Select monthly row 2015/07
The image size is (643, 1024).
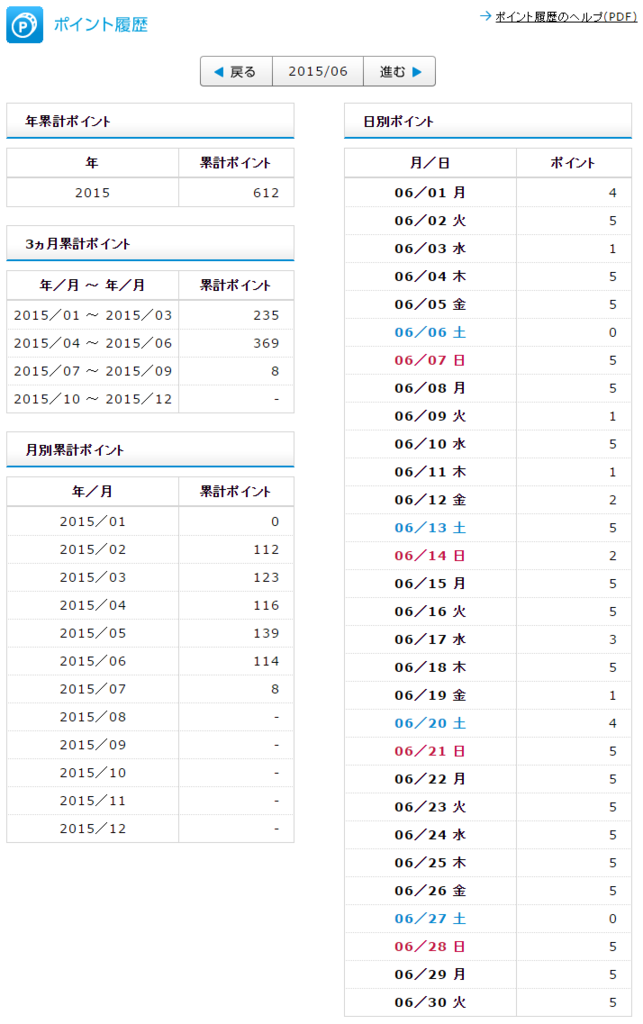(150, 689)
